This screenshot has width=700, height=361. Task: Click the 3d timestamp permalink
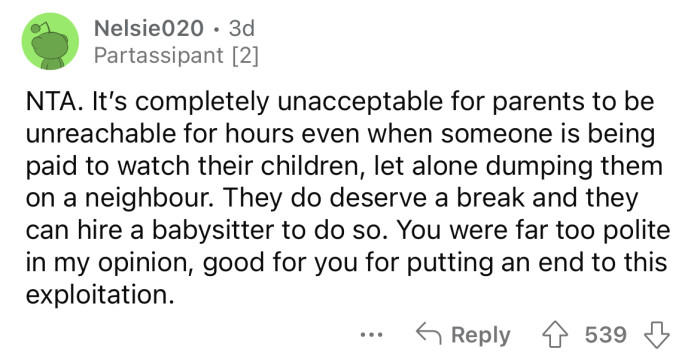tap(242, 29)
